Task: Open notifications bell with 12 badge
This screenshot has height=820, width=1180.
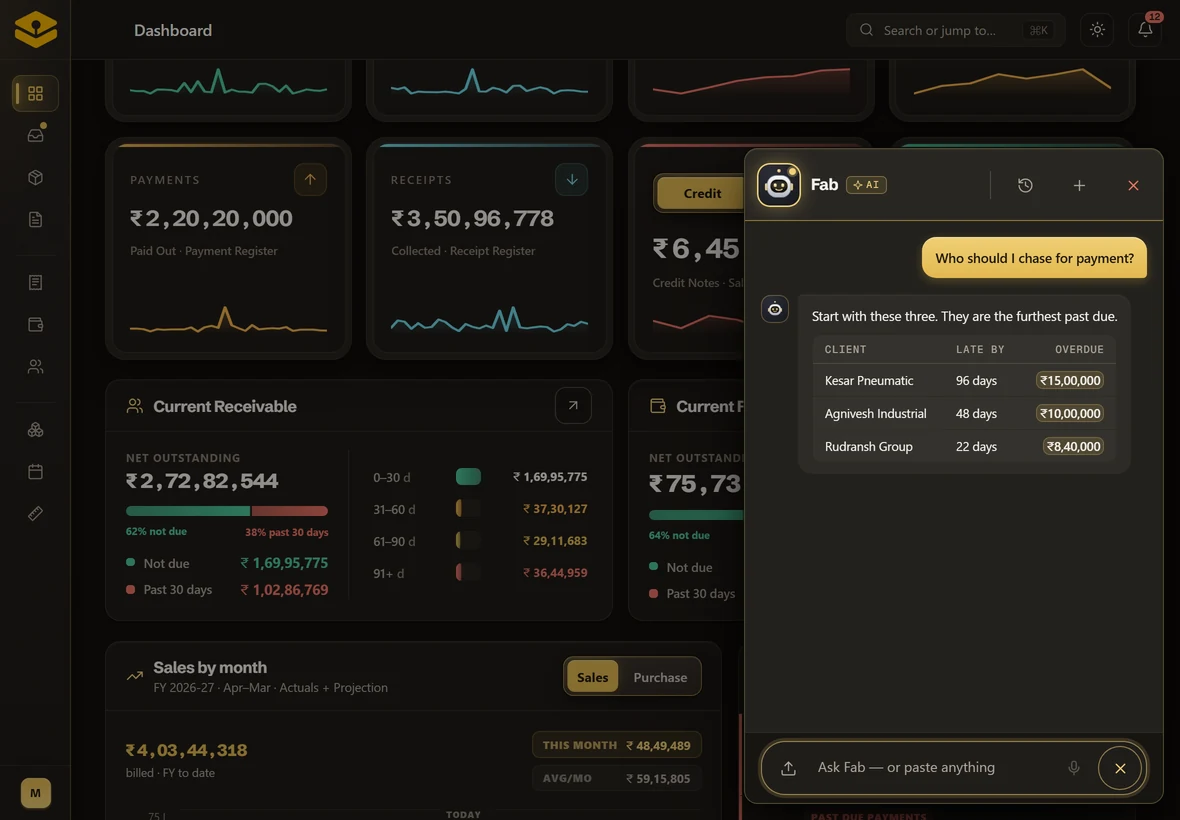Action: pyautogui.click(x=1145, y=30)
